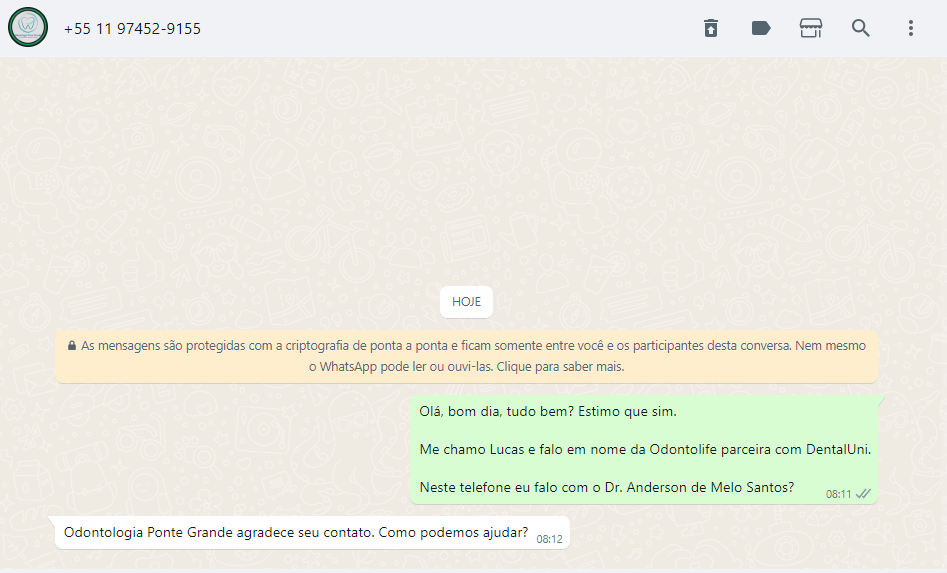
Task: Search within this conversation
Action: click(x=861, y=28)
